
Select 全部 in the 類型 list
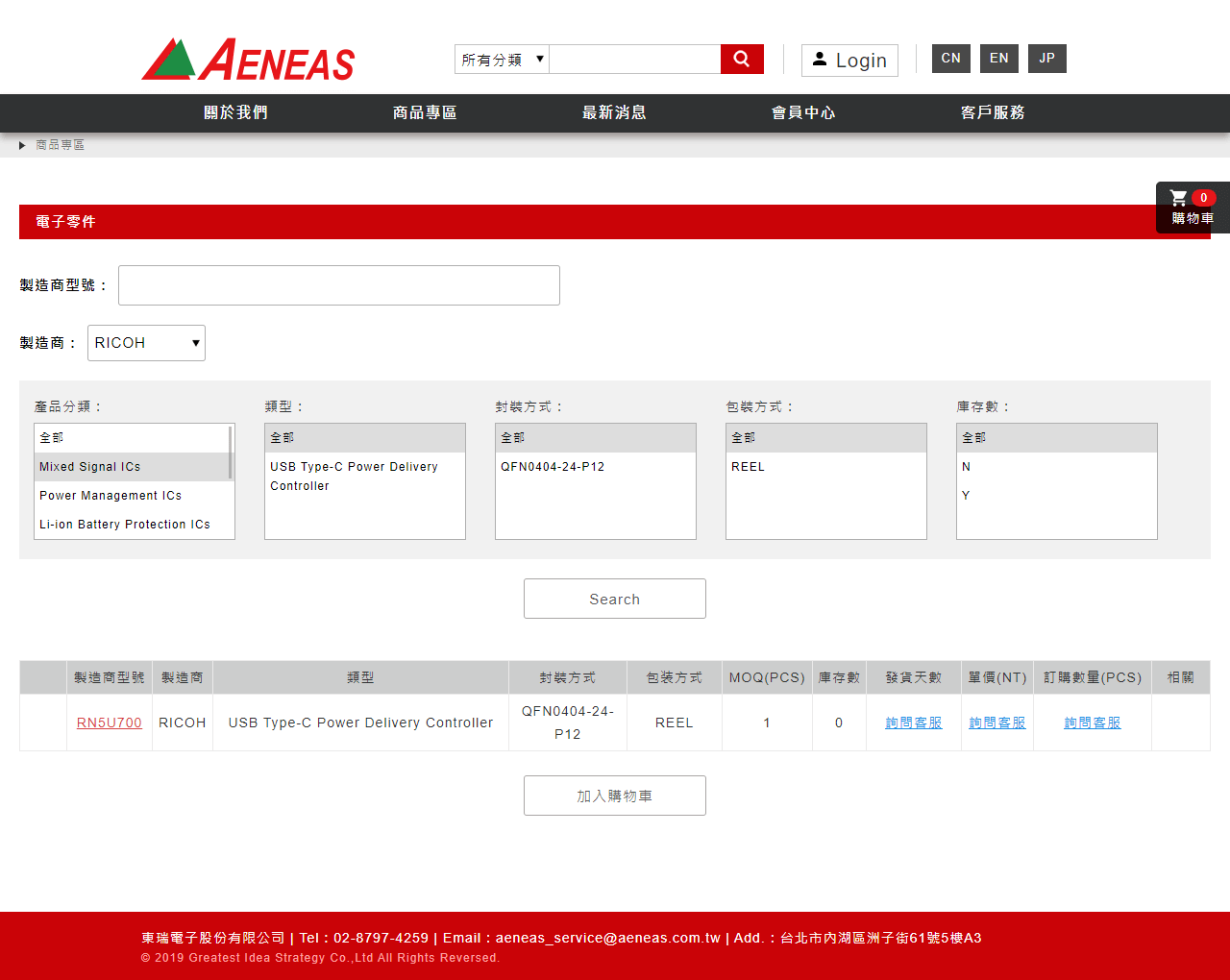365,438
